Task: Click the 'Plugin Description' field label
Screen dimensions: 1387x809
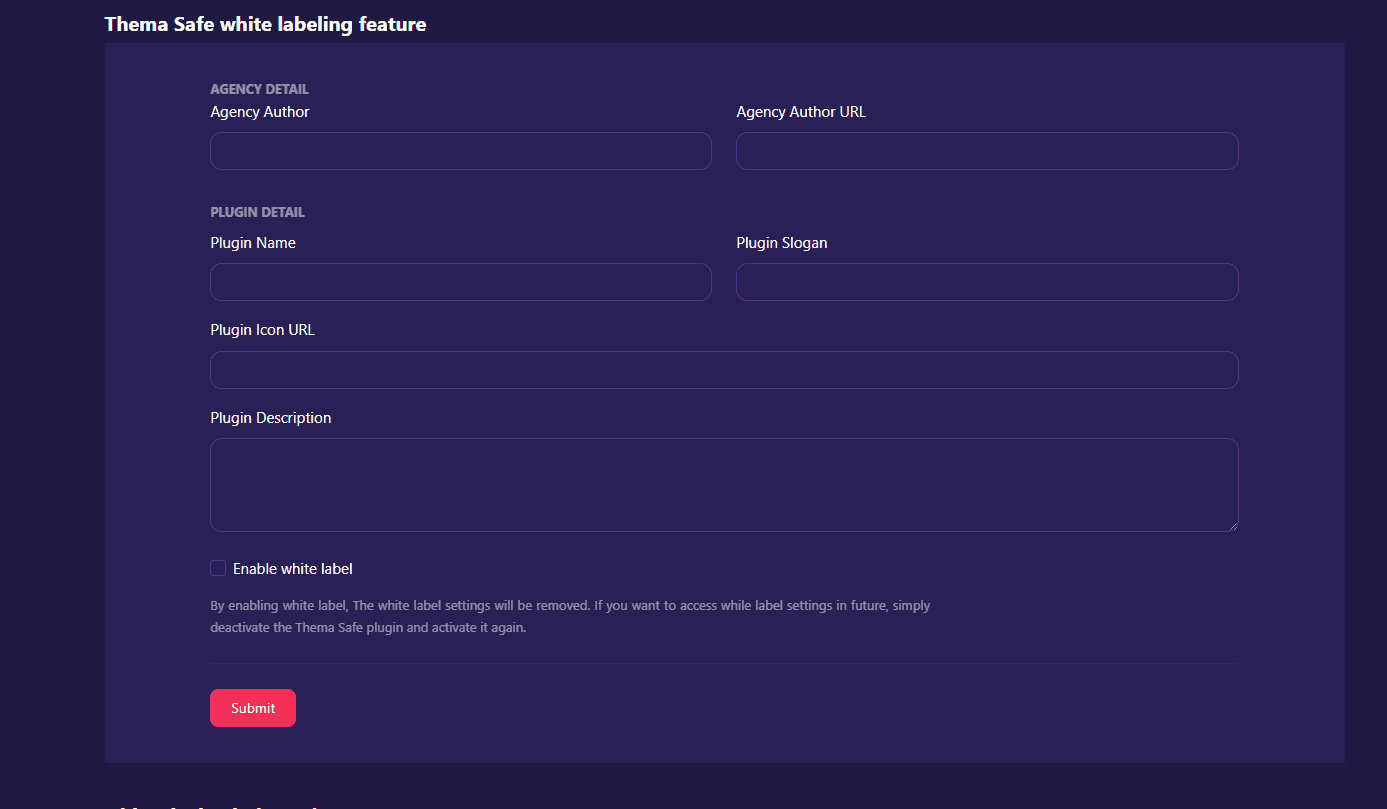Action: (x=271, y=418)
